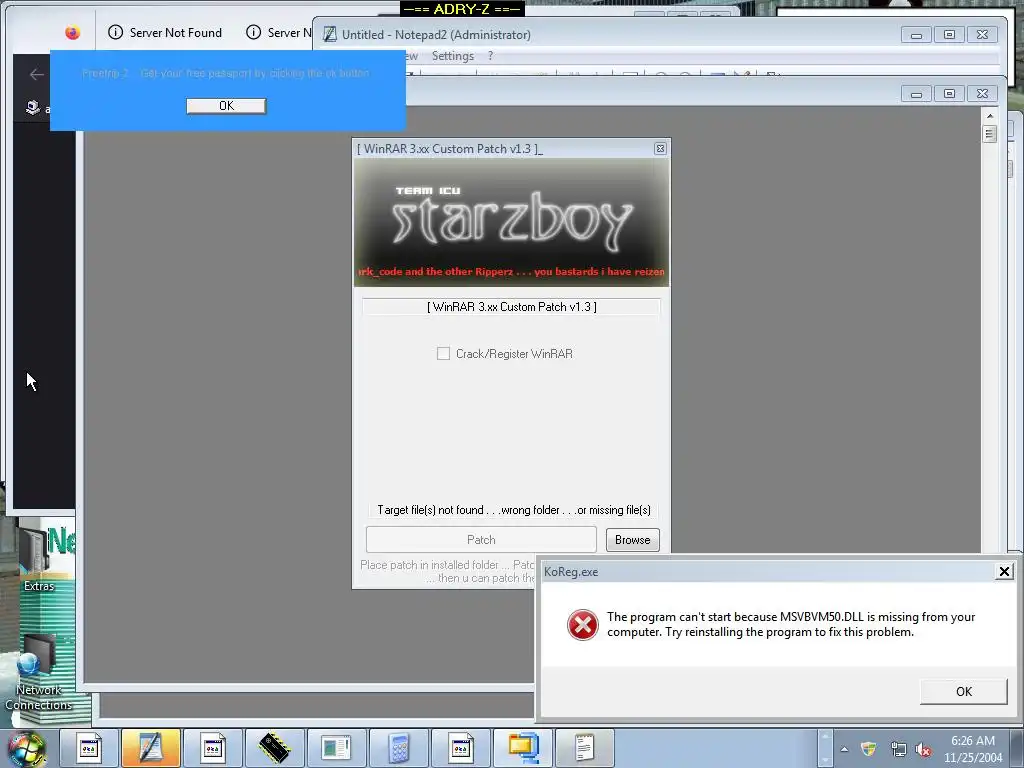
Task: Confirm OK in the blue Freetrip dialog
Action: pyautogui.click(x=226, y=106)
